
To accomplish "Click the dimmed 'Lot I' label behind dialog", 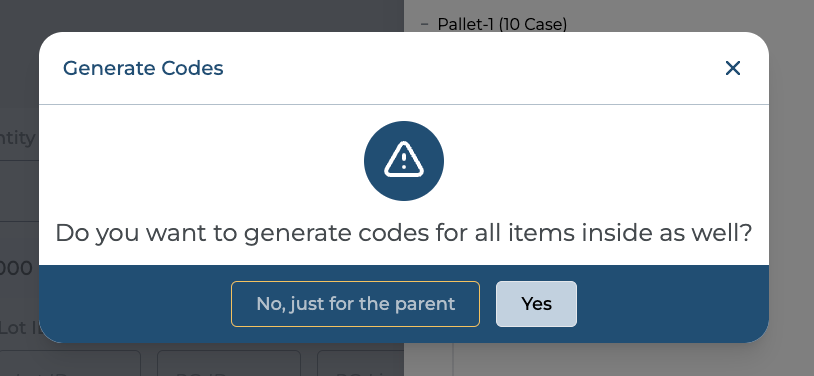I will click(x=19, y=328).
